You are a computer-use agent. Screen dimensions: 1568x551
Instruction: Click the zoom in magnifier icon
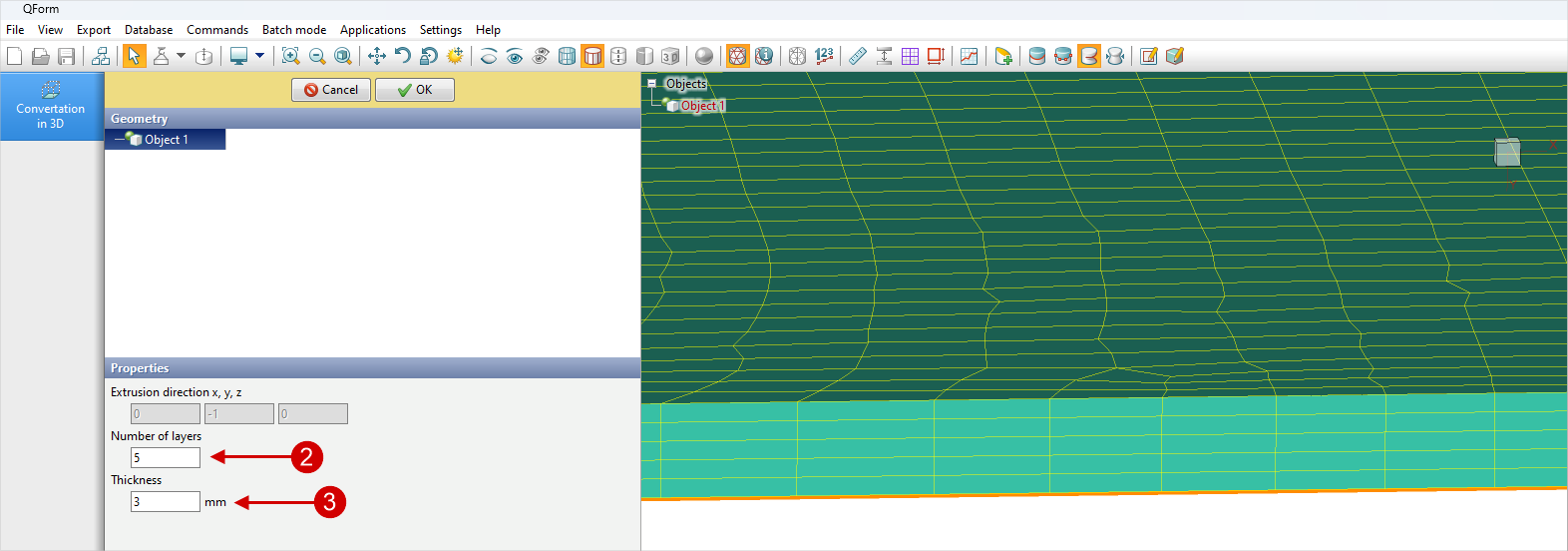tap(290, 56)
